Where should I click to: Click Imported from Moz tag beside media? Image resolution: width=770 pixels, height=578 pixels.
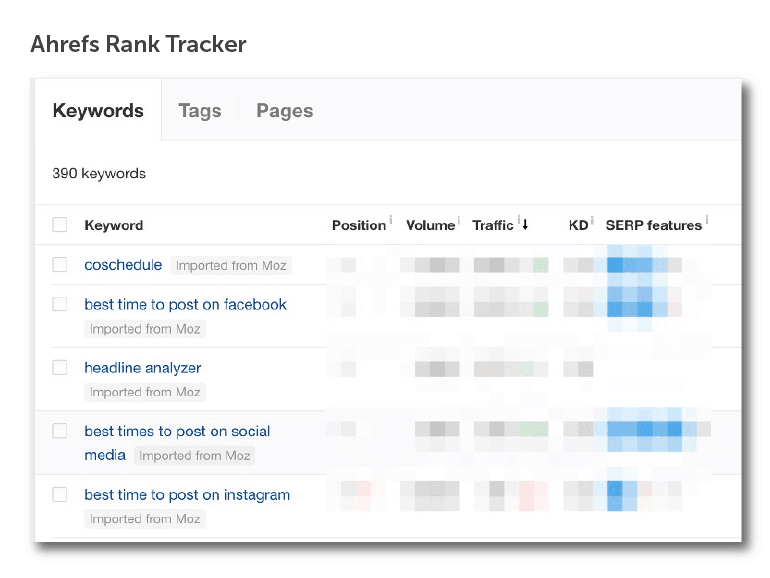click(194, 456)
